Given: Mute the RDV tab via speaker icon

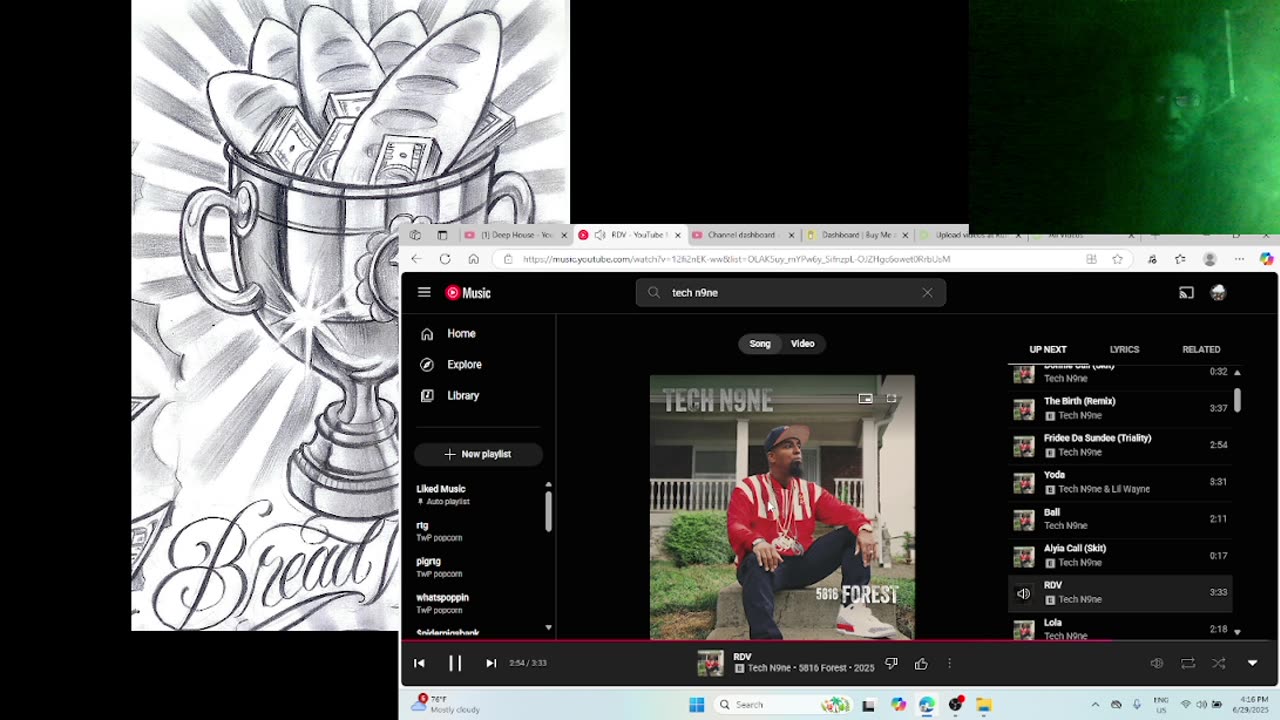Looking at the screenshot, I should coord(599,235).
